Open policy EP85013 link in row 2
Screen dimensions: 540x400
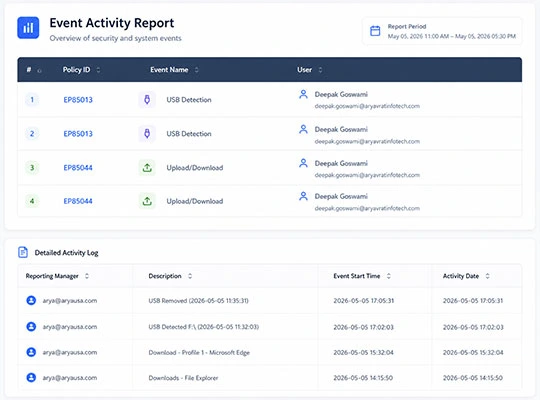pos(78,134)
